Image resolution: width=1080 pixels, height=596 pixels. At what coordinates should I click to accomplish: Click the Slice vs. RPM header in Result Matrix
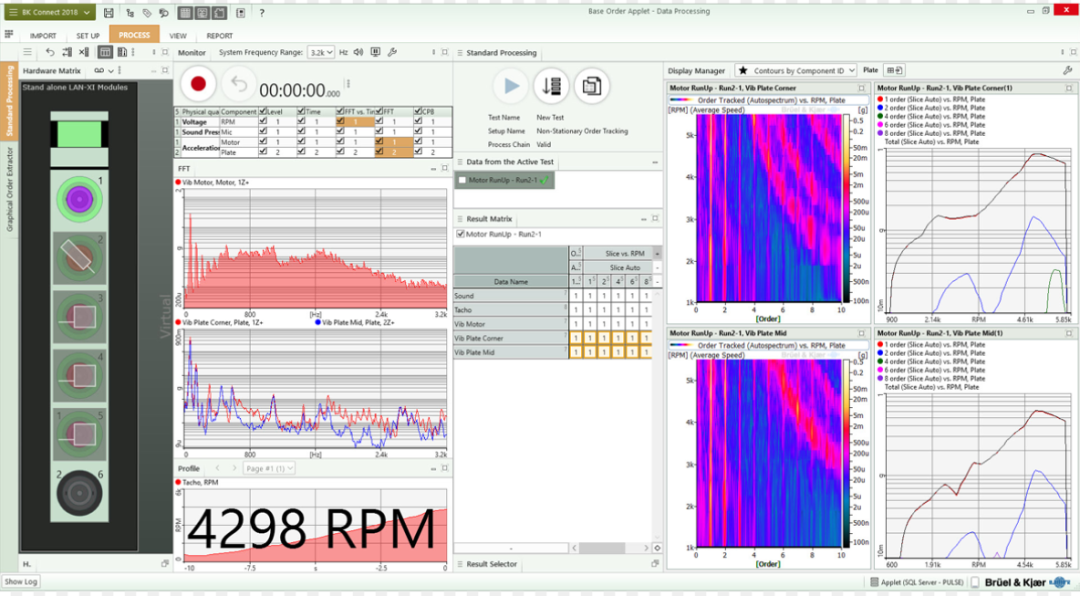[x=619, y=254]
